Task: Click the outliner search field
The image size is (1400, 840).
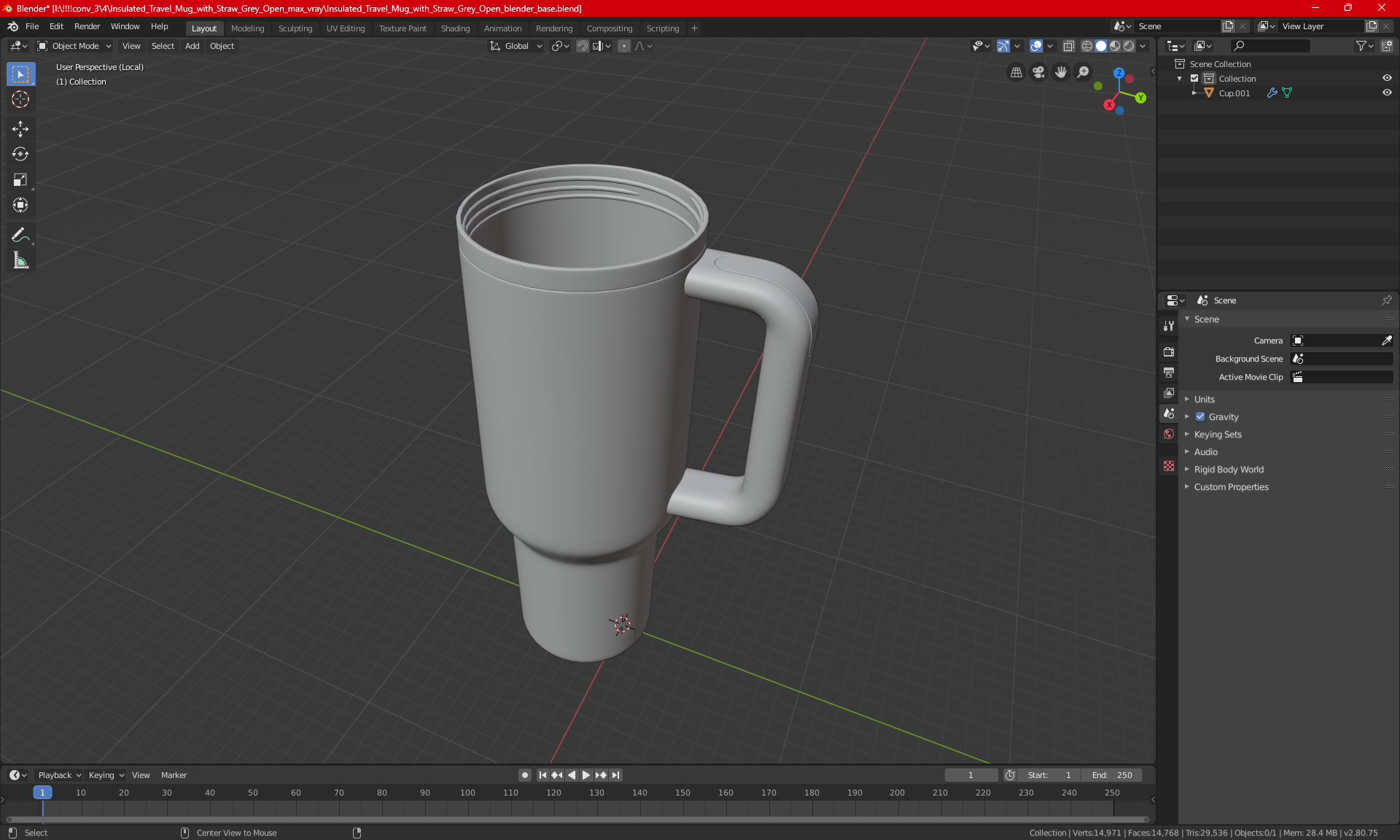Action: (x=1270, y=46)
